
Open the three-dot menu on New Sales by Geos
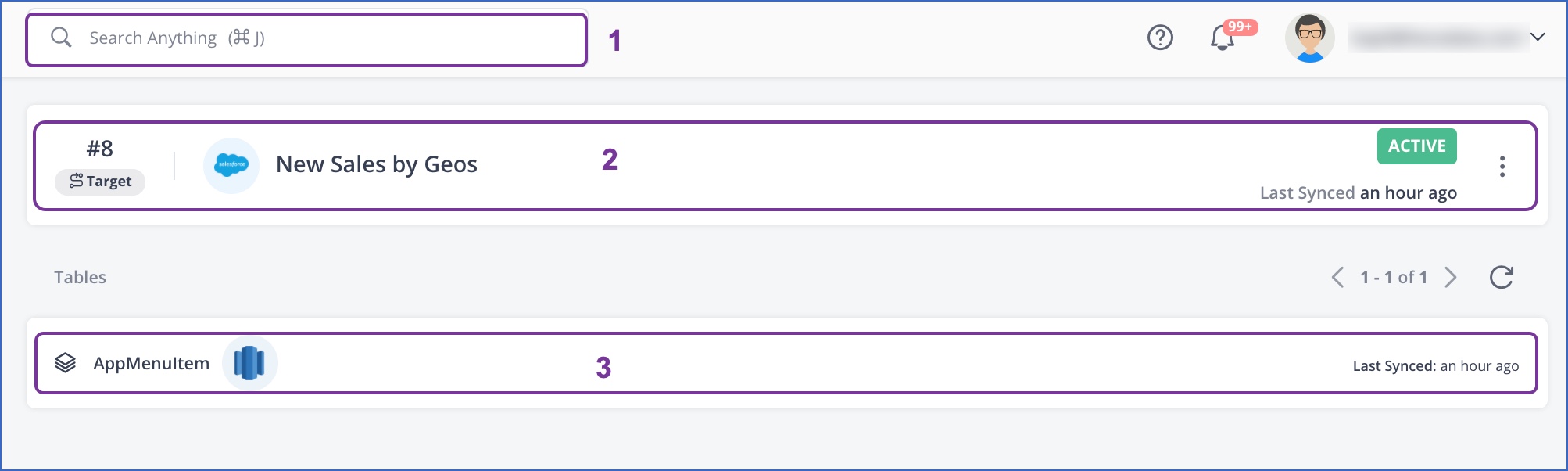click(1502, 166)
